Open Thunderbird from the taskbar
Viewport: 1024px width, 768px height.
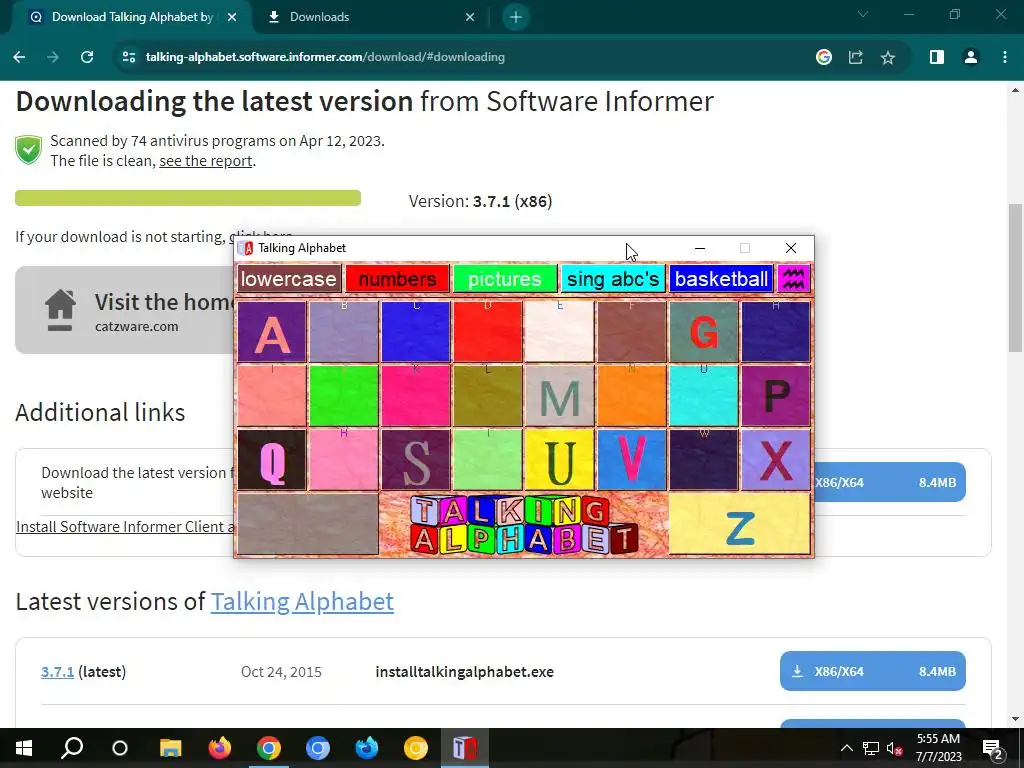pyautogui.click(x=366, y=748)
